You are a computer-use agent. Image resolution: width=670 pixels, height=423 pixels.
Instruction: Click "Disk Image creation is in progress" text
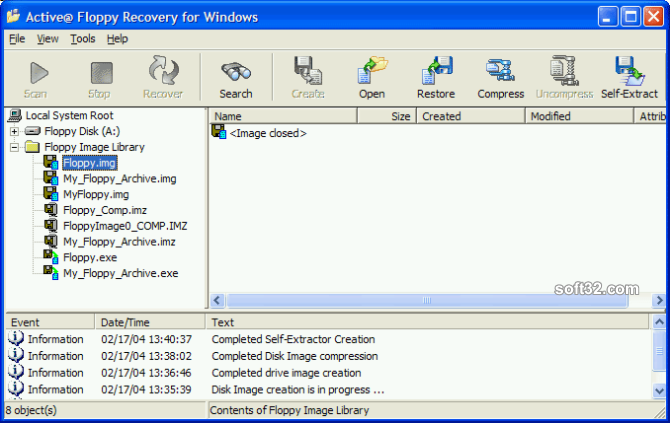pyautogui.click(x=291, y=390)
